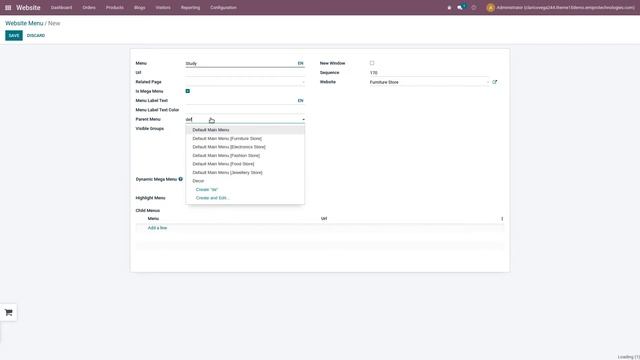
Task: Click the Administrator avatar icon
Action: pos(491,7)
